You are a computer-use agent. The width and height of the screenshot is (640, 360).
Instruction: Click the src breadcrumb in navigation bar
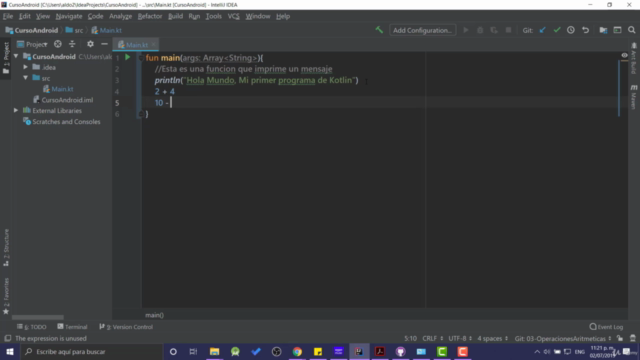click(x=74, y=30)
